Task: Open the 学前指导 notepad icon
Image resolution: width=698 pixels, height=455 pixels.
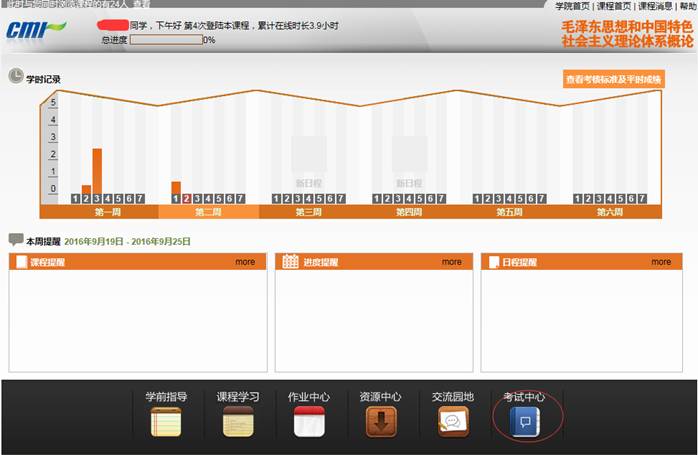Action: 165,422
